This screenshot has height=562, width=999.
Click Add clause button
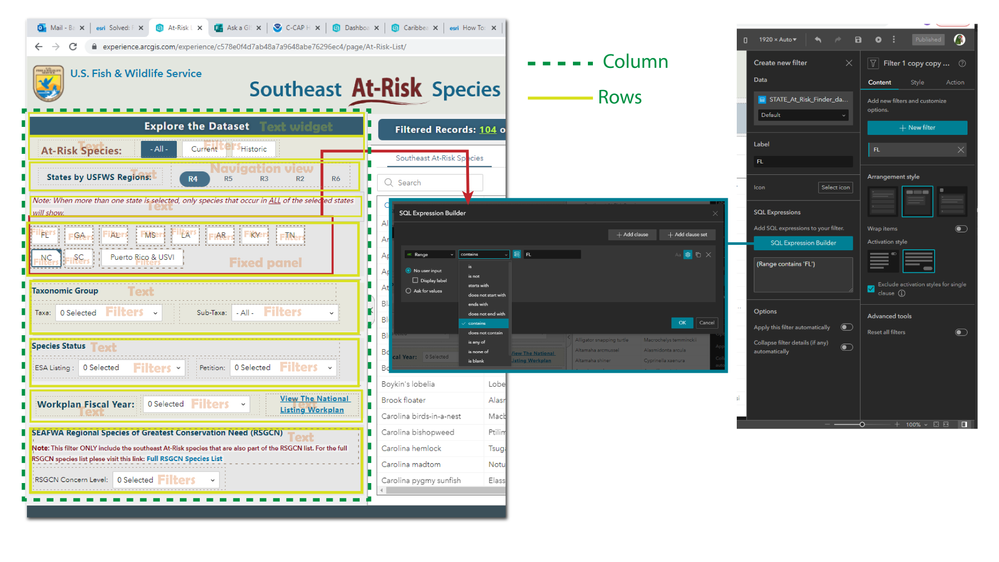click(x=632, y=234)
